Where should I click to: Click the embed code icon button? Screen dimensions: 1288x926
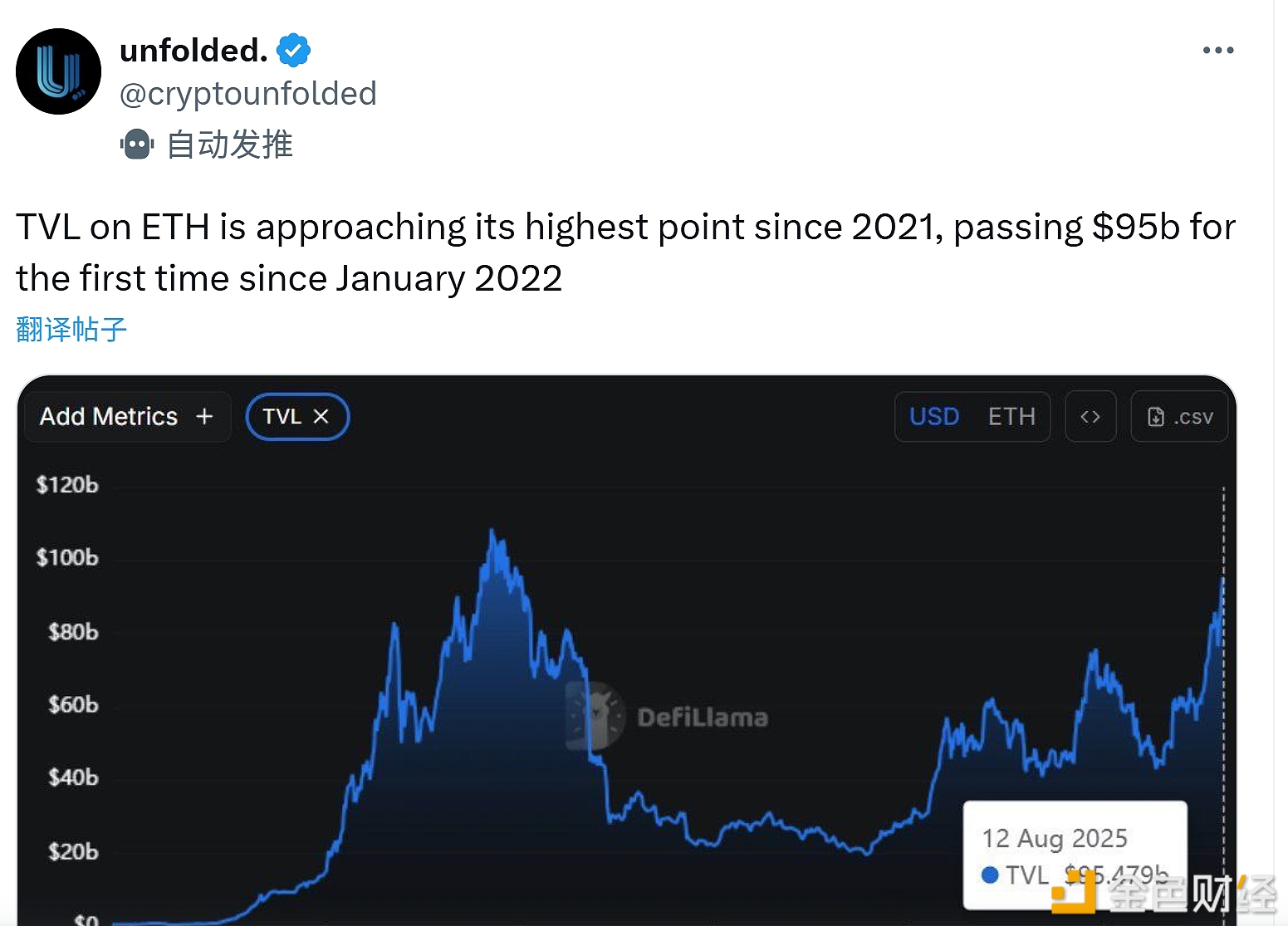click(x=1090, y=417)
